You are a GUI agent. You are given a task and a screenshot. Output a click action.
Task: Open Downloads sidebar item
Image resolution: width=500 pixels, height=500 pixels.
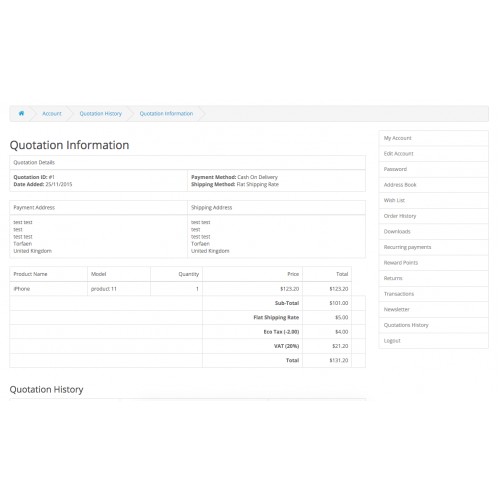[434, 231]
